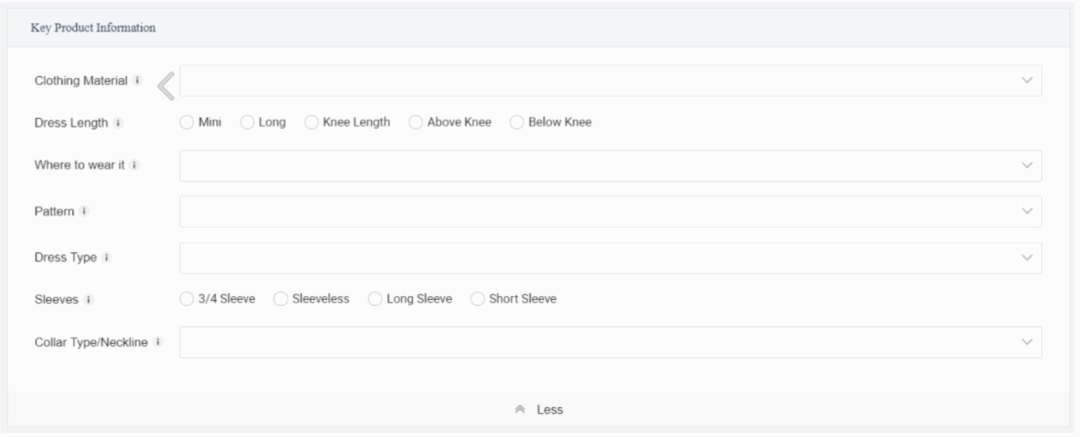Click the Pattern info icon
The height and width of the screenshot is (437, 1080).
pos(85,211)
